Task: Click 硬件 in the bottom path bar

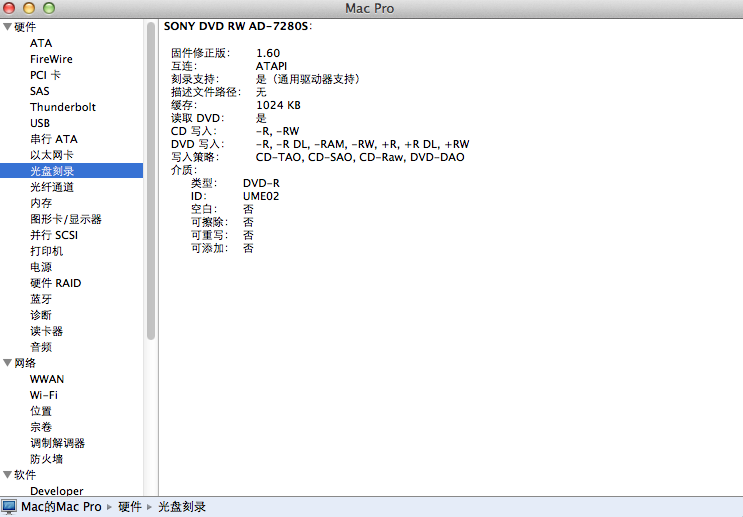Action: (129, 507)
